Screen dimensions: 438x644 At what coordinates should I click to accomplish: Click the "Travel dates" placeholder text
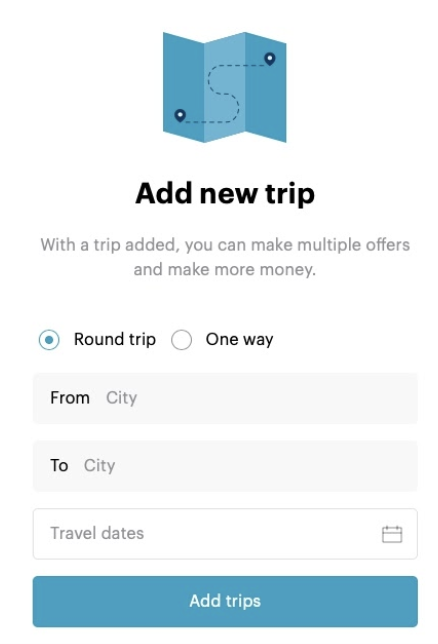pos(97,534)
